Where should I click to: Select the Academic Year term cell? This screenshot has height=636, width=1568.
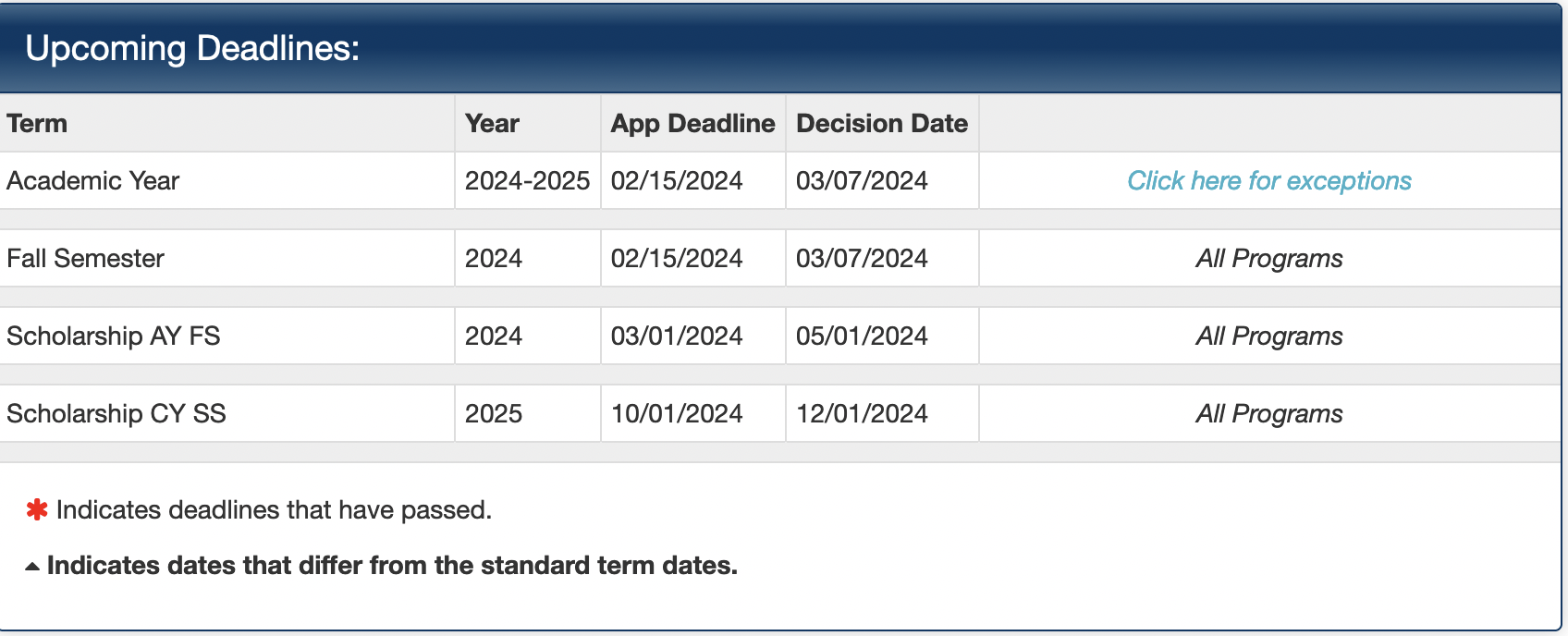pyautogui.click(x=93, y=181)
